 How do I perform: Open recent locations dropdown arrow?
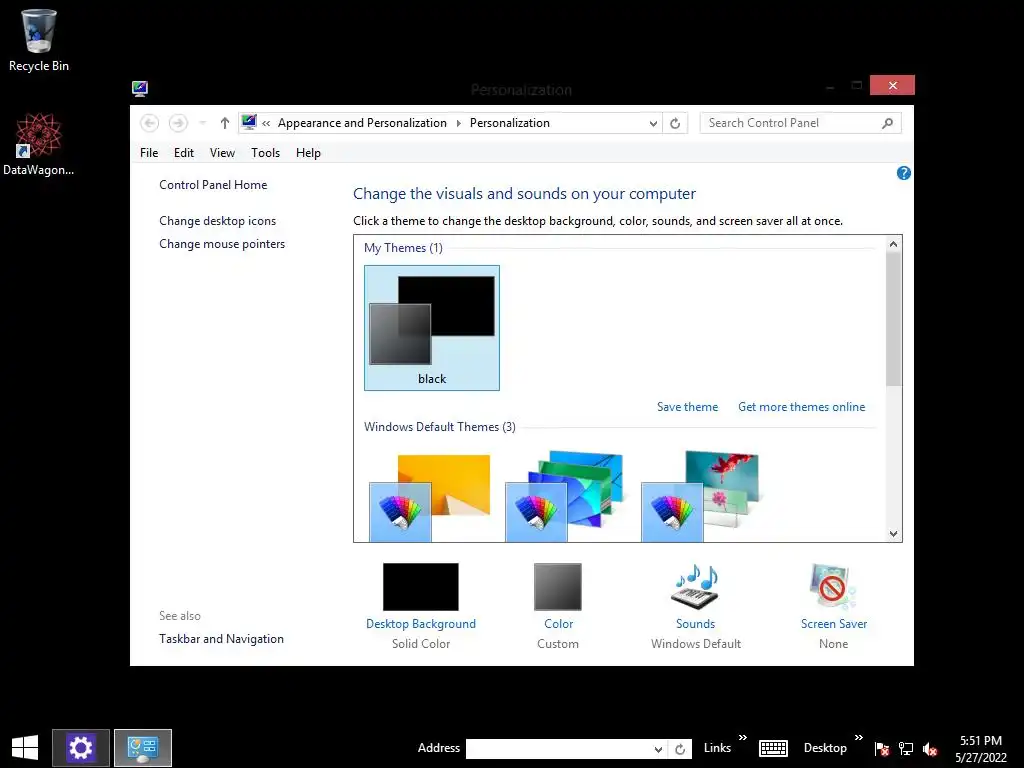pos(202,123)
